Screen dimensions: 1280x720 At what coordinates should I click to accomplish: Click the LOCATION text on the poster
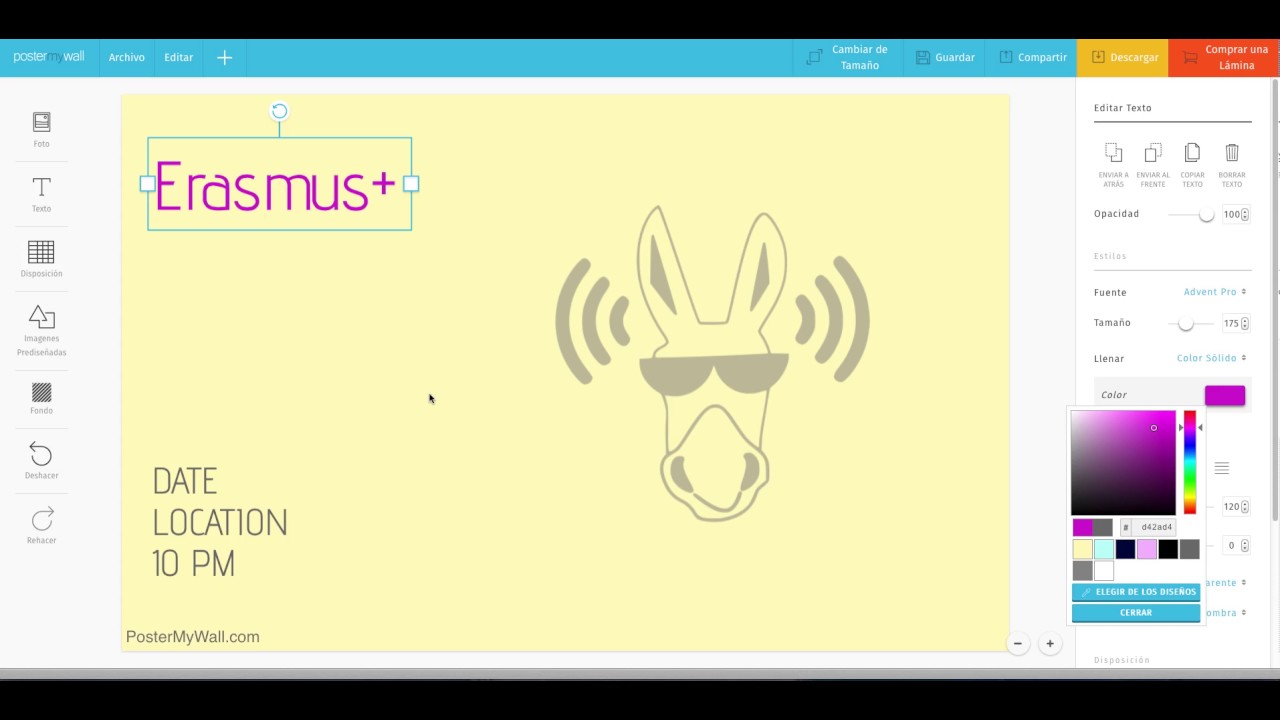coord(220,523)
